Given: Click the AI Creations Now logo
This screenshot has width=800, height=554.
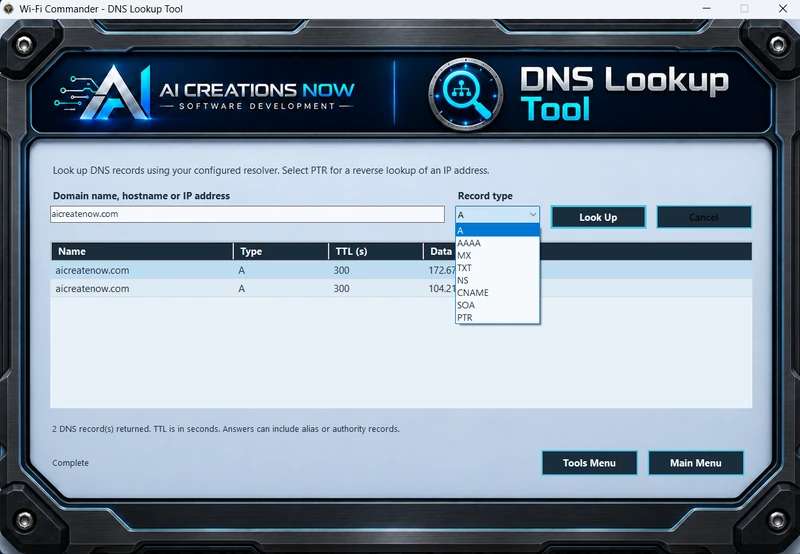Looking at the screenshot, I should pyautogui.click(x=205, y=93).
